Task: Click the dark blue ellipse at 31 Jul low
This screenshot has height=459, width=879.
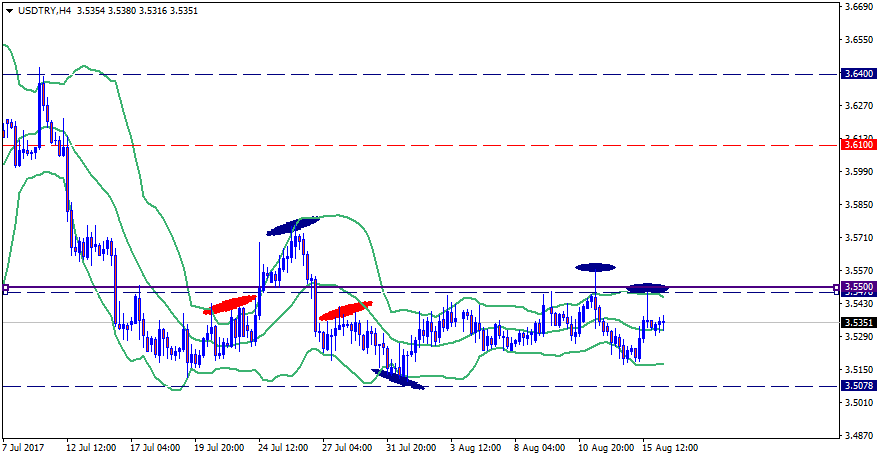Action: pos(397,378)
